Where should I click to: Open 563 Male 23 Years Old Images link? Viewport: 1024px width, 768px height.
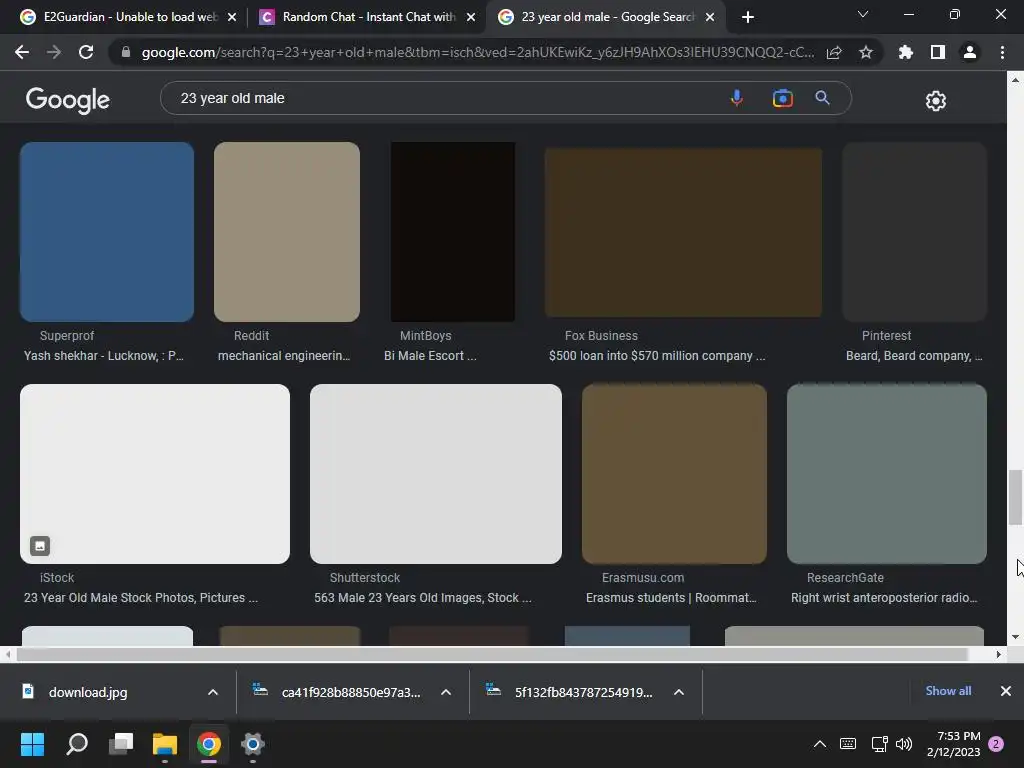(x=423, y=598)
